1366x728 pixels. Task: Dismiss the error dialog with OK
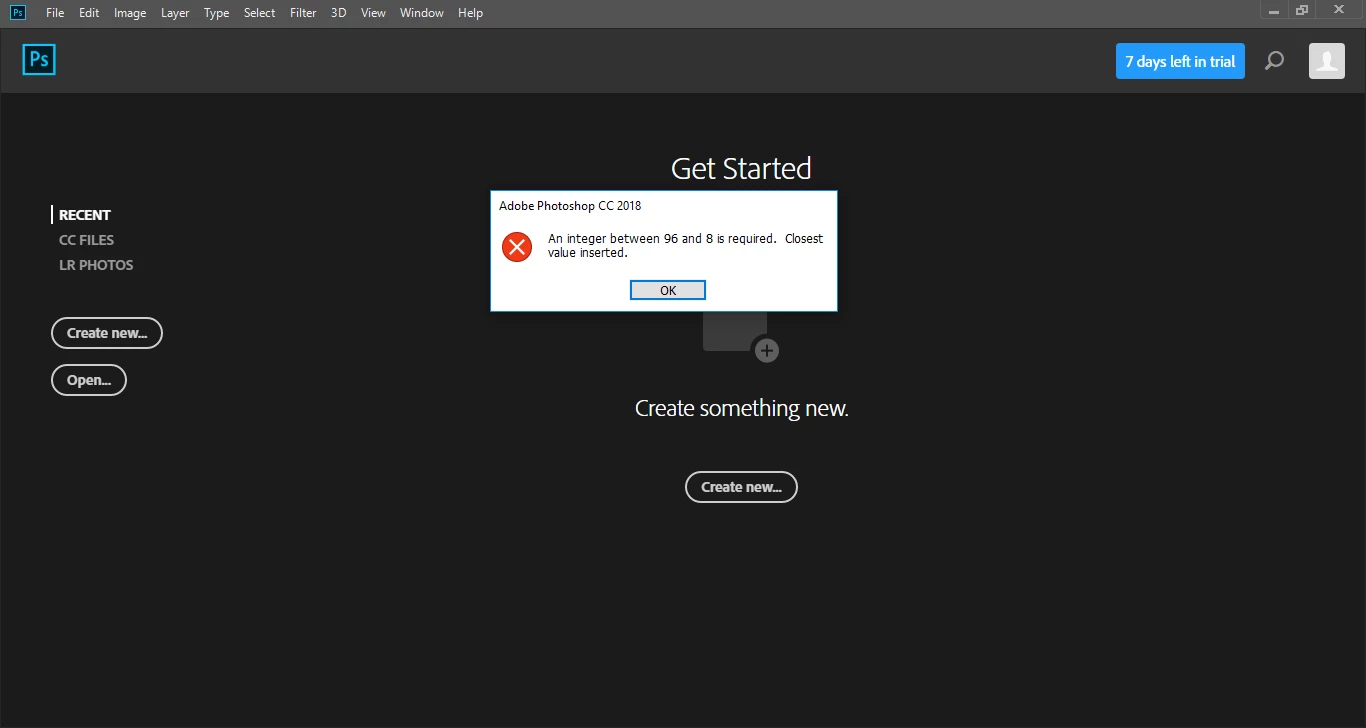pos(668,290)
